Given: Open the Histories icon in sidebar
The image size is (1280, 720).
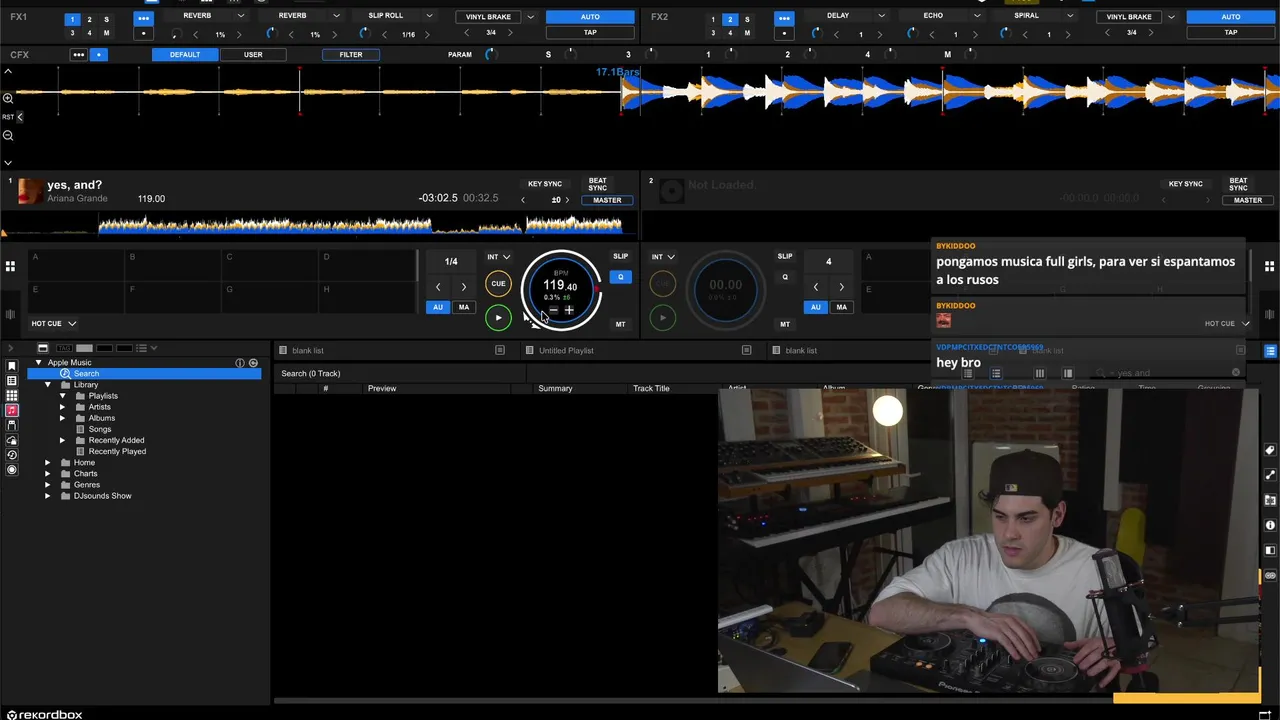Looking at the screenshot, I should point(12,455).
